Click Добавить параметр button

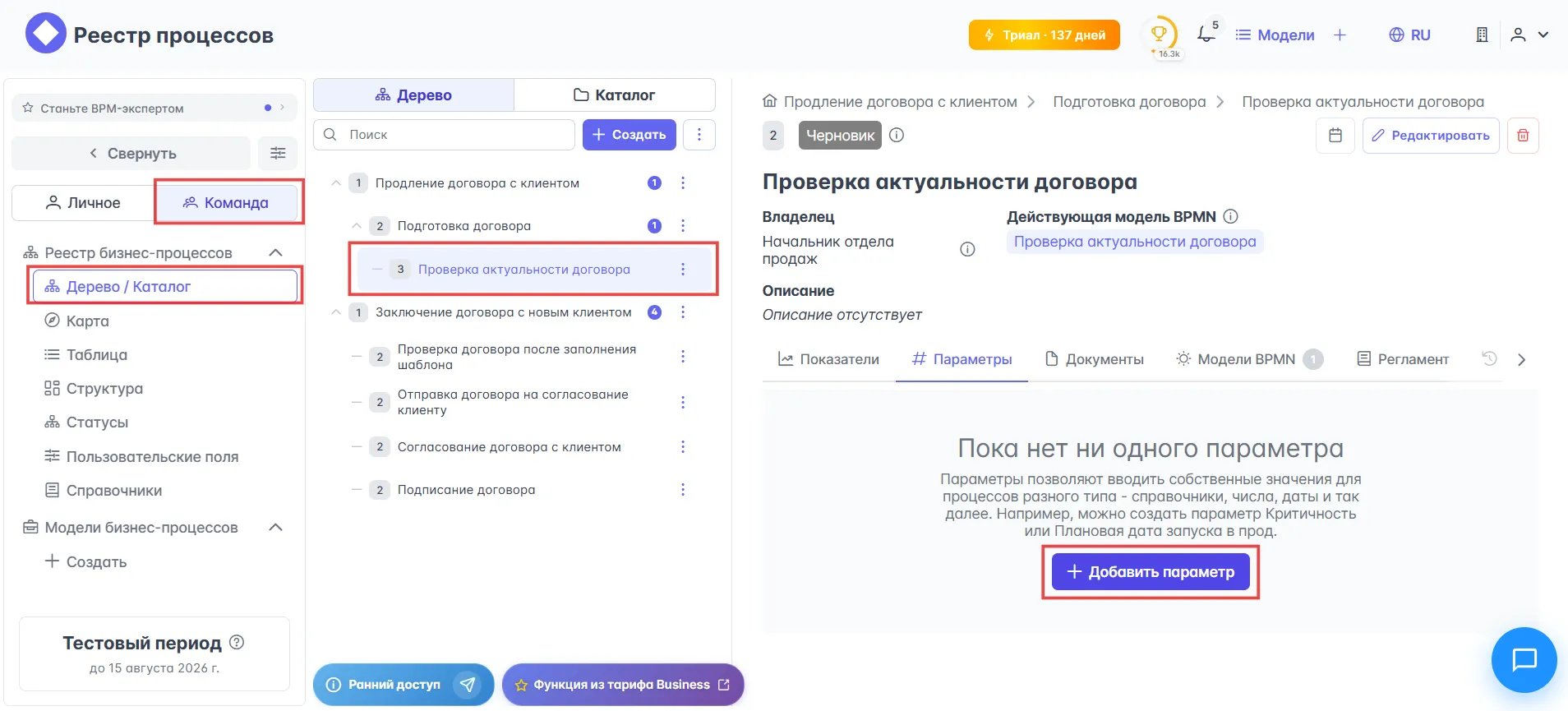[1150, 572]
